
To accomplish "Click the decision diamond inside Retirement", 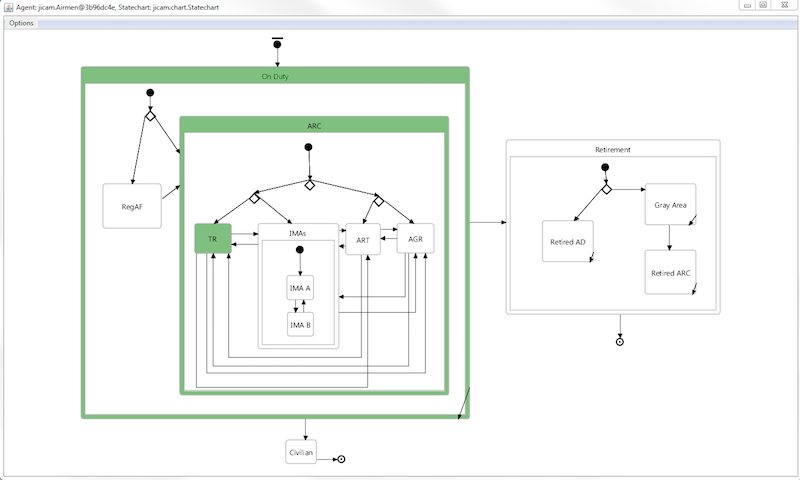I will tap(606, 189).
